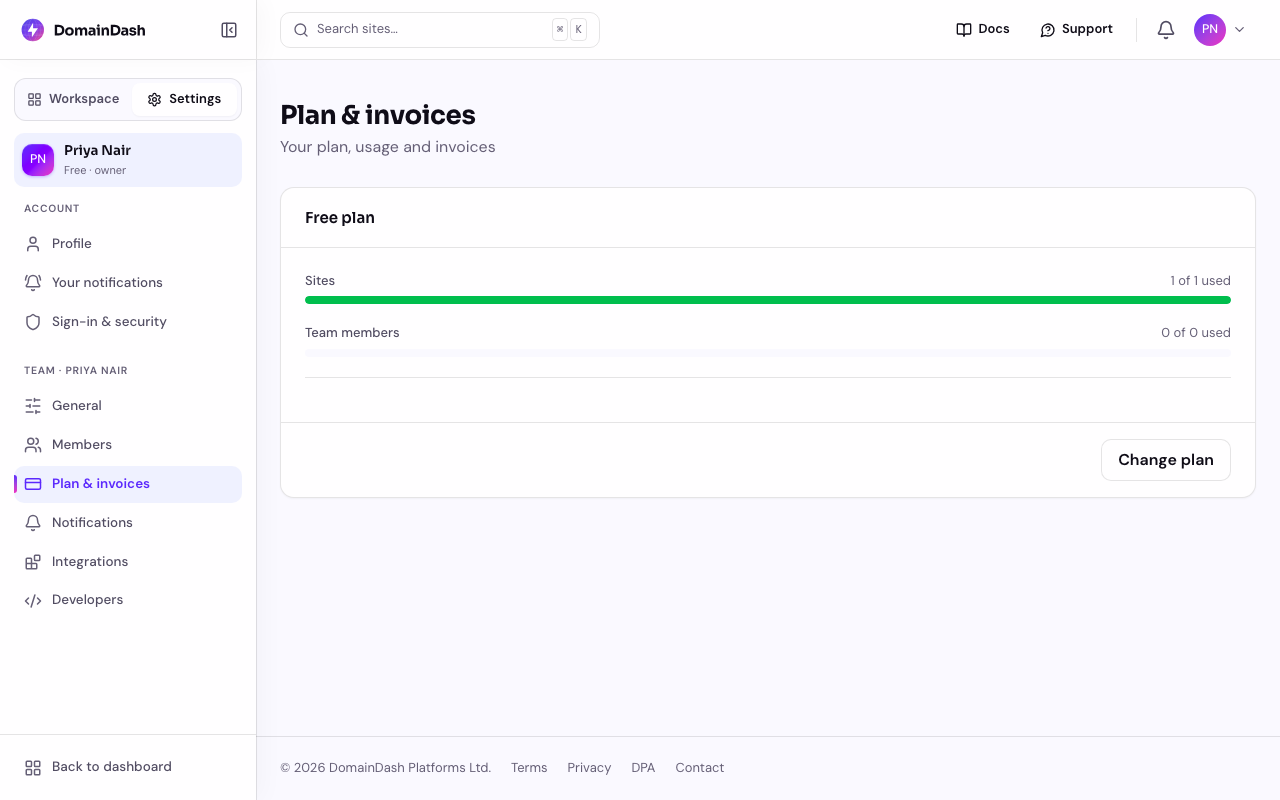The image size is (1280, 800).
Task: Click the team Notifications bell icon
Action: 33,523
